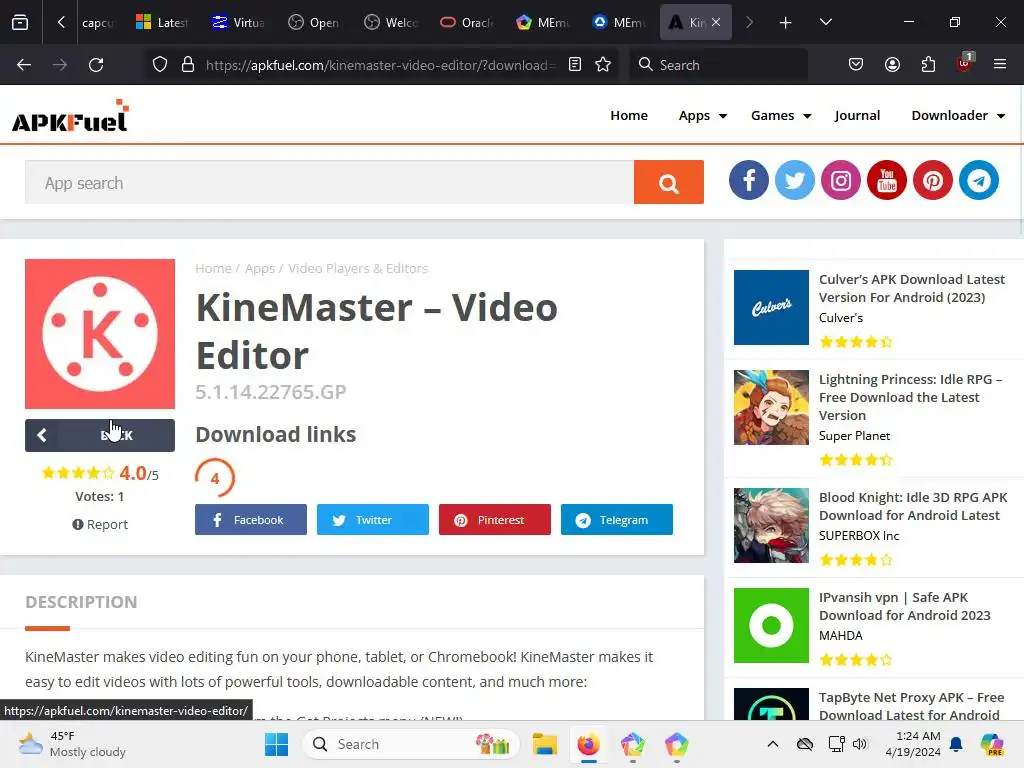Open IPvansih vpn Safe APK link
The height and width of the screenshot is (768, 1024).
(904, 606)
